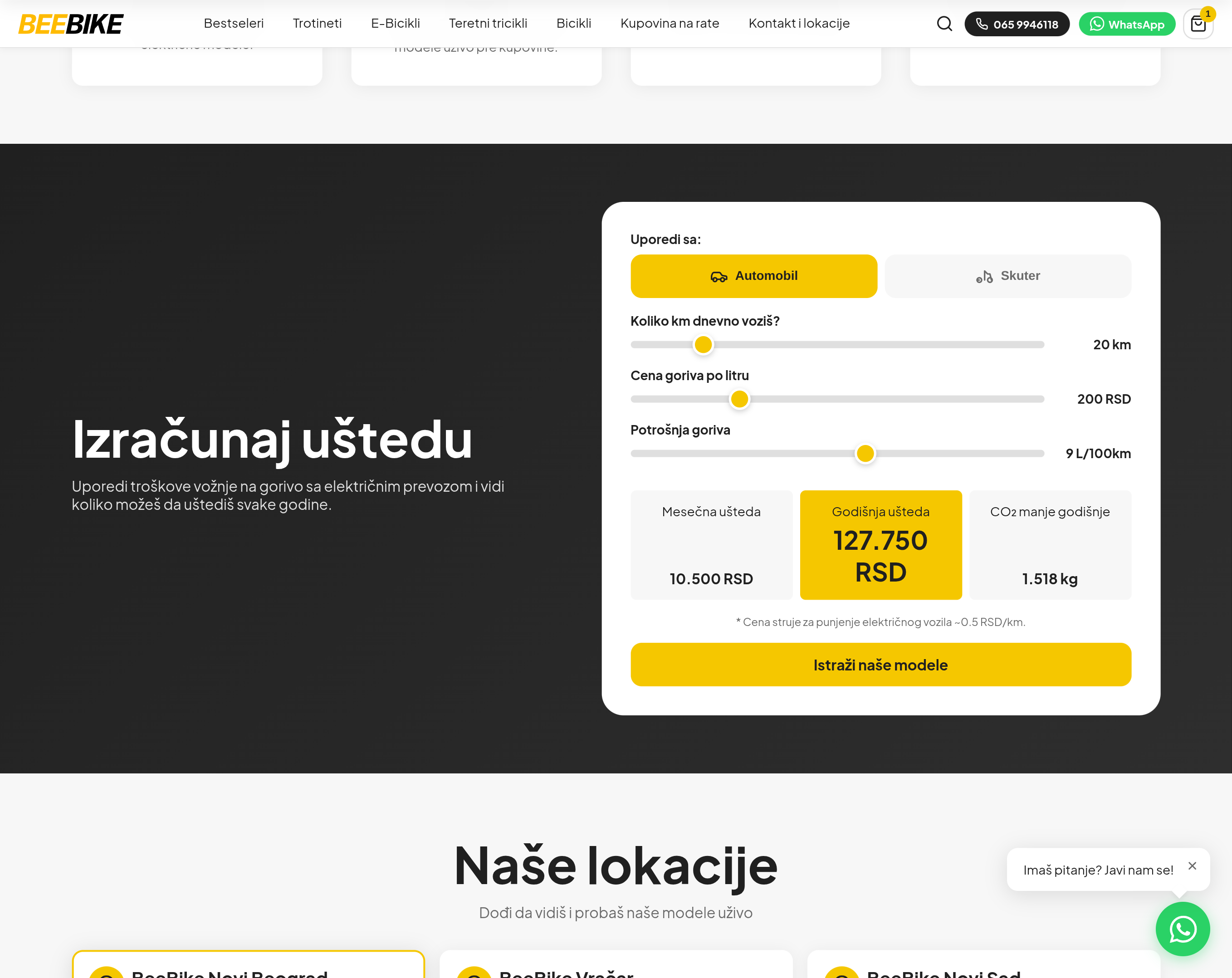Open E-Bicikli menu item
This screenshot has height=978, width=1232.
(396, 24)
